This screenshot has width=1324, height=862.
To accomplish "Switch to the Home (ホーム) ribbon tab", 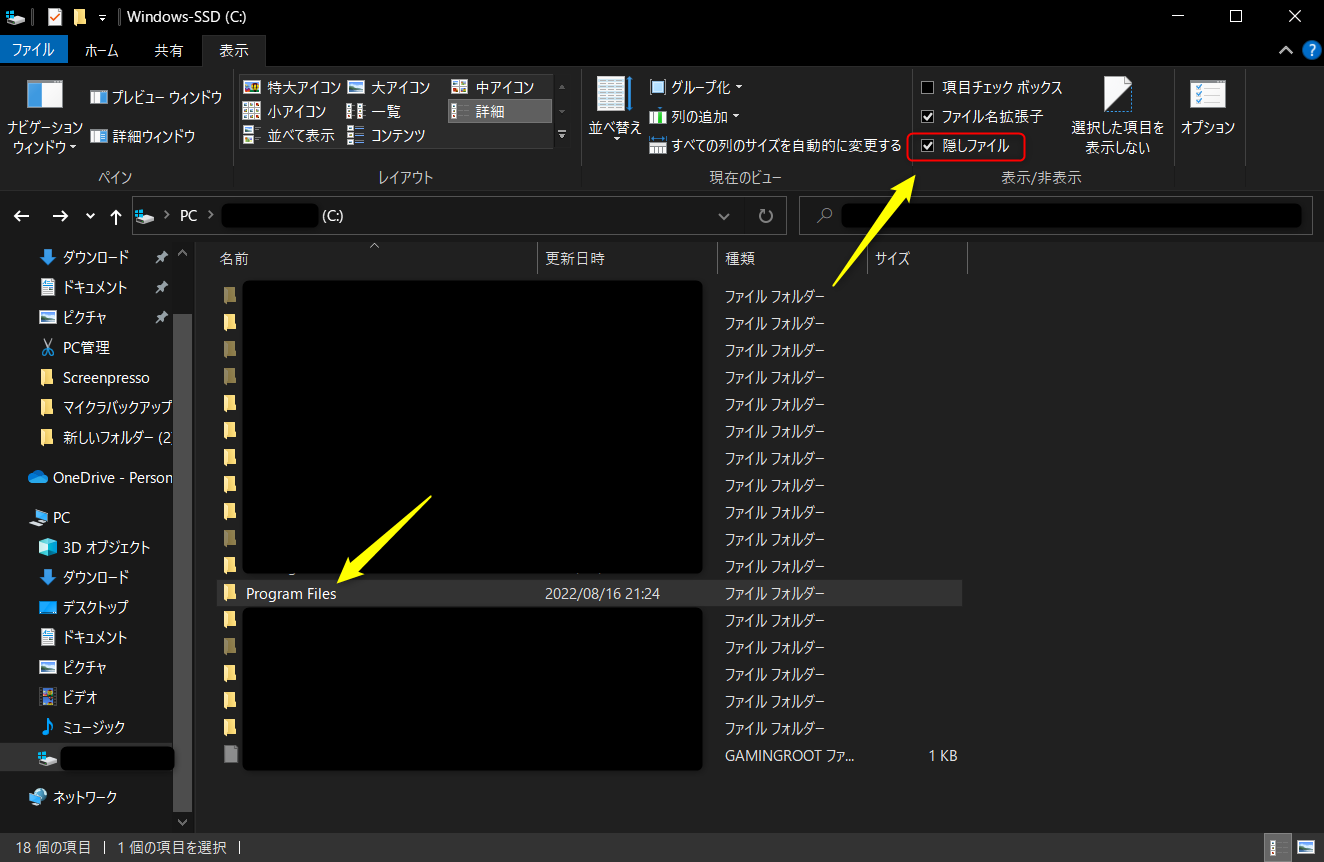I will tap(101, 50).
